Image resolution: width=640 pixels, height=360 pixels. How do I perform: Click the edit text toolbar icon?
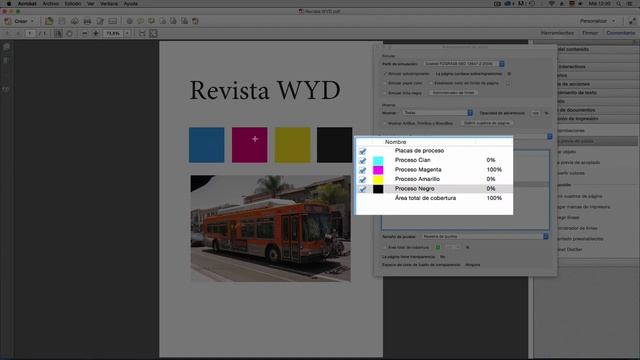(x=100, y=21)
